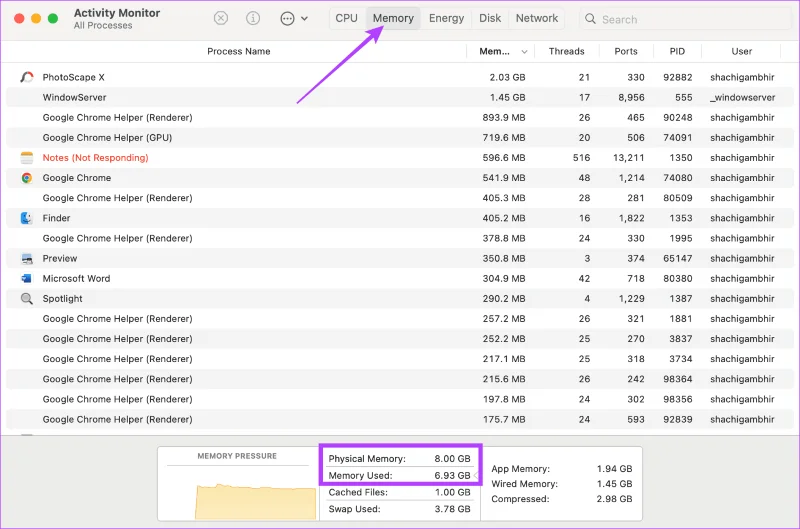The height and width of the screenshot is (529, 800).
Task: Click the Wired Memory label
Action: pyautogui.click(x=524, y=484)
